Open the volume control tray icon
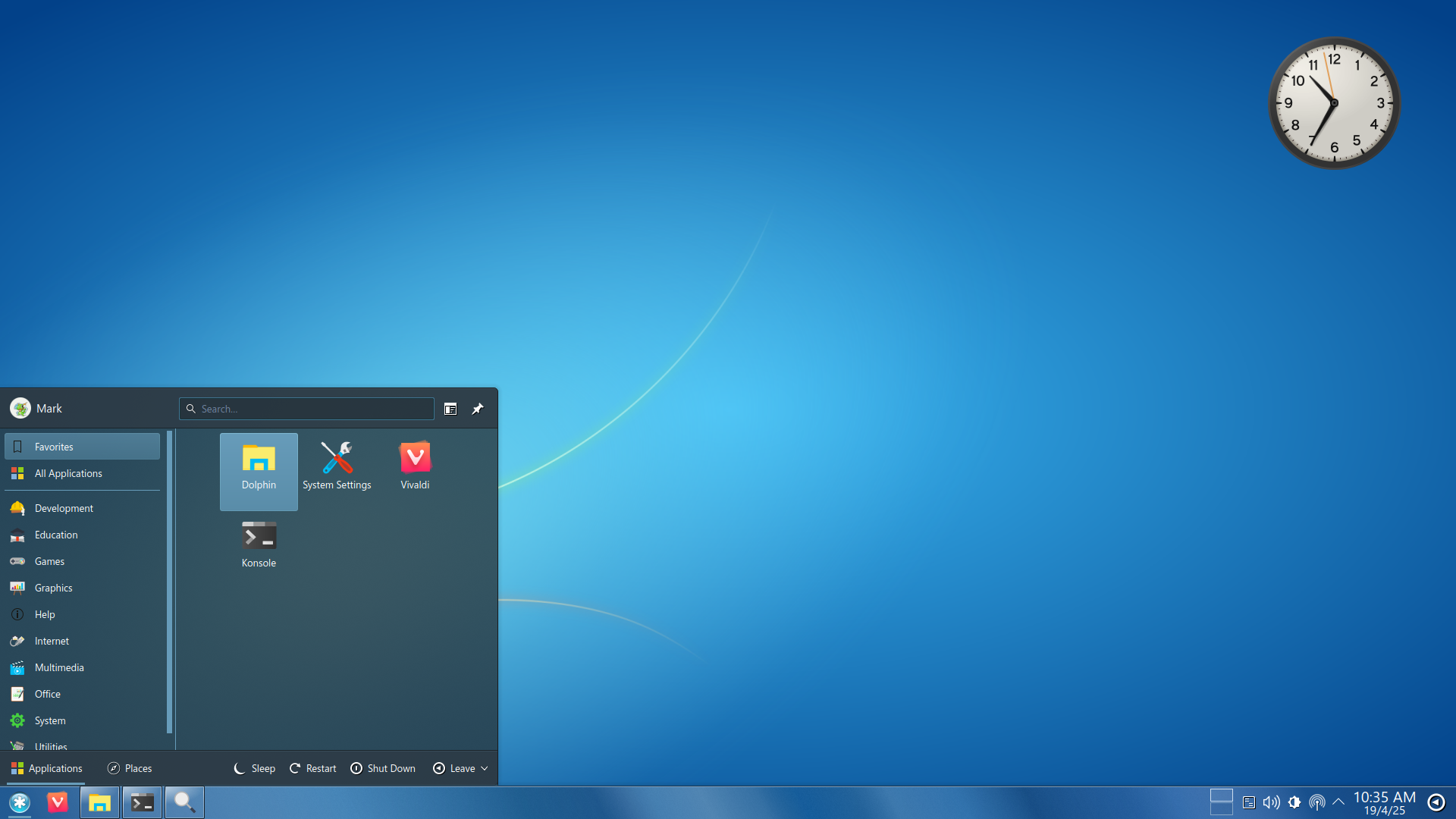The width and height of the screenshot is (1456, 819). click(x=1272, y=802)
